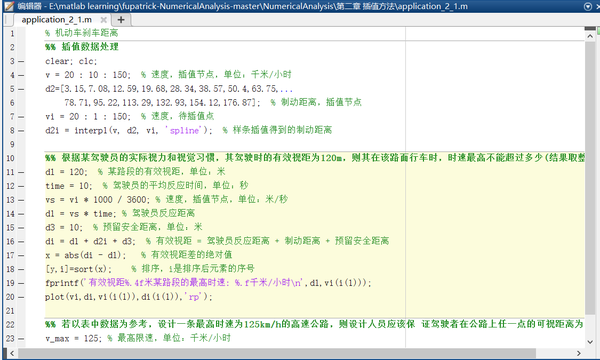The width and height of the screenshot is (600, 360).
Task: Close the application_2_1.m tab with the x icon
Action: pyautogui.click(x=103, y=20)
